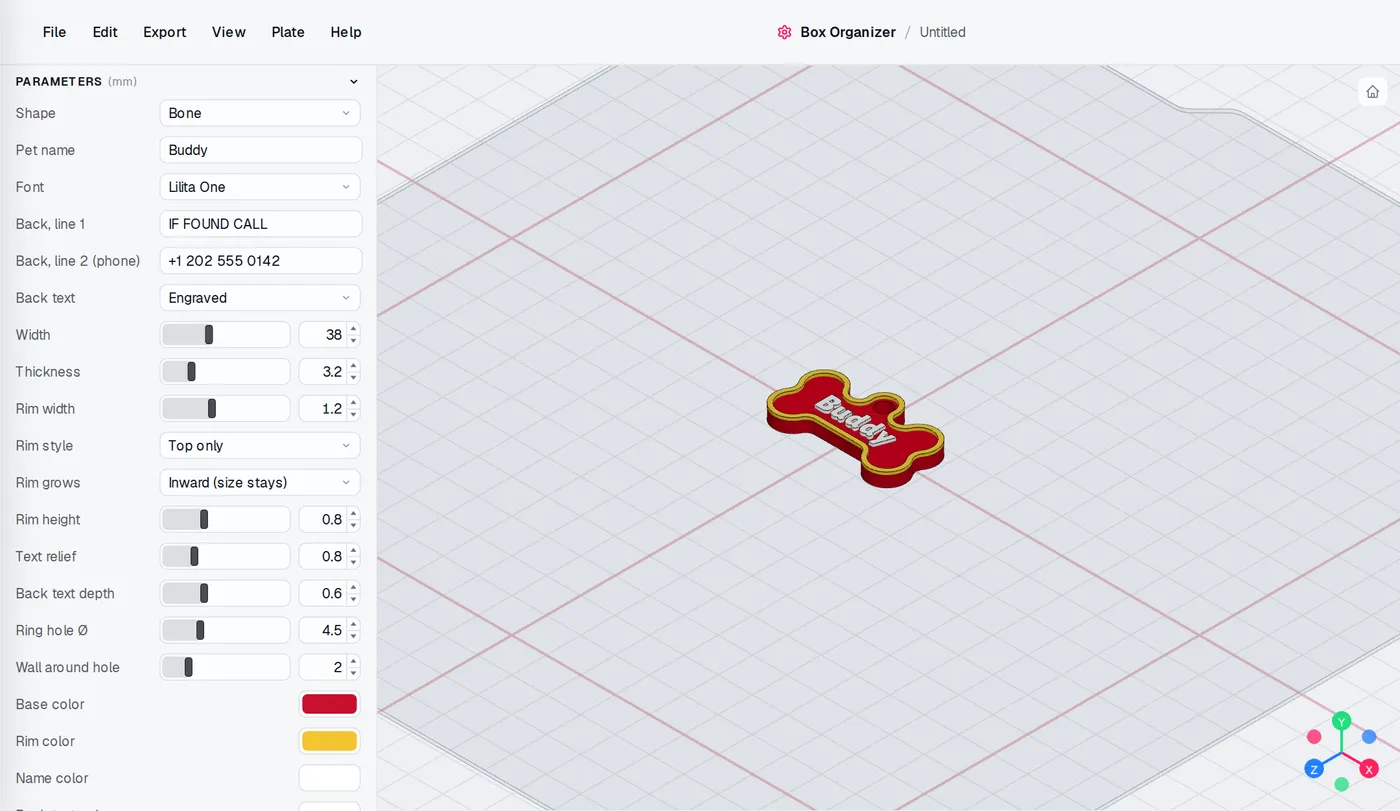Open the Plate menu
Image resolution: width=1400 pixels, height=811 pixels.
288,32
